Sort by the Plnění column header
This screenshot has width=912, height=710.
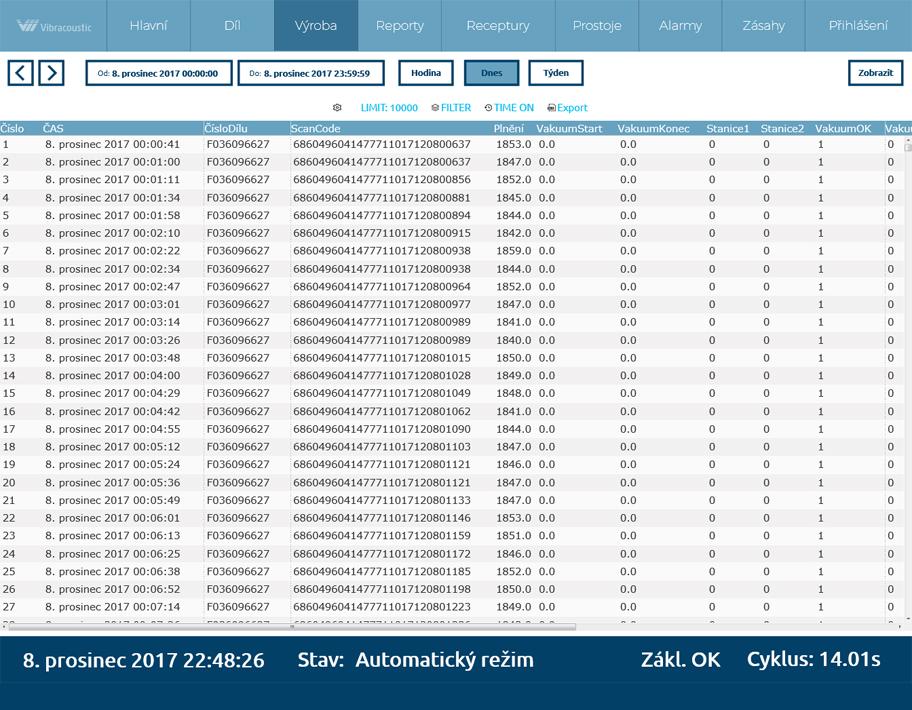click(508, 129)
